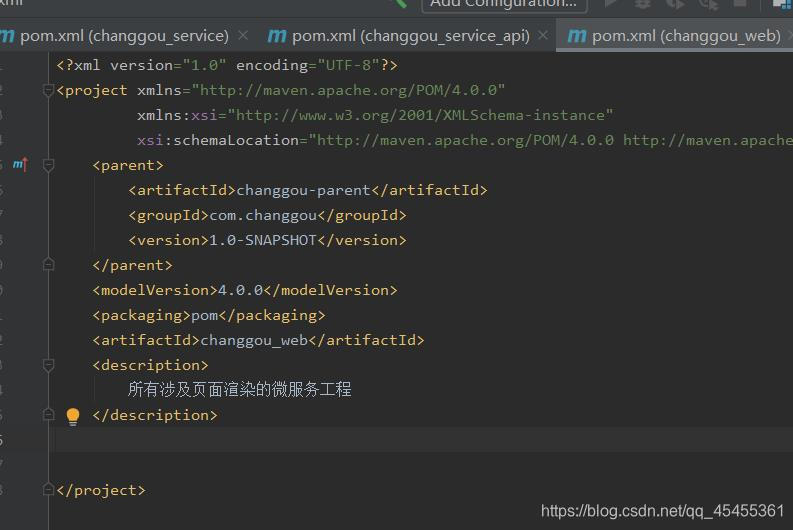Image resolution: width=793 pixels, height=530 pixels.
Task: Place cursor on the empty highlighted line
Action: [421, 439]
